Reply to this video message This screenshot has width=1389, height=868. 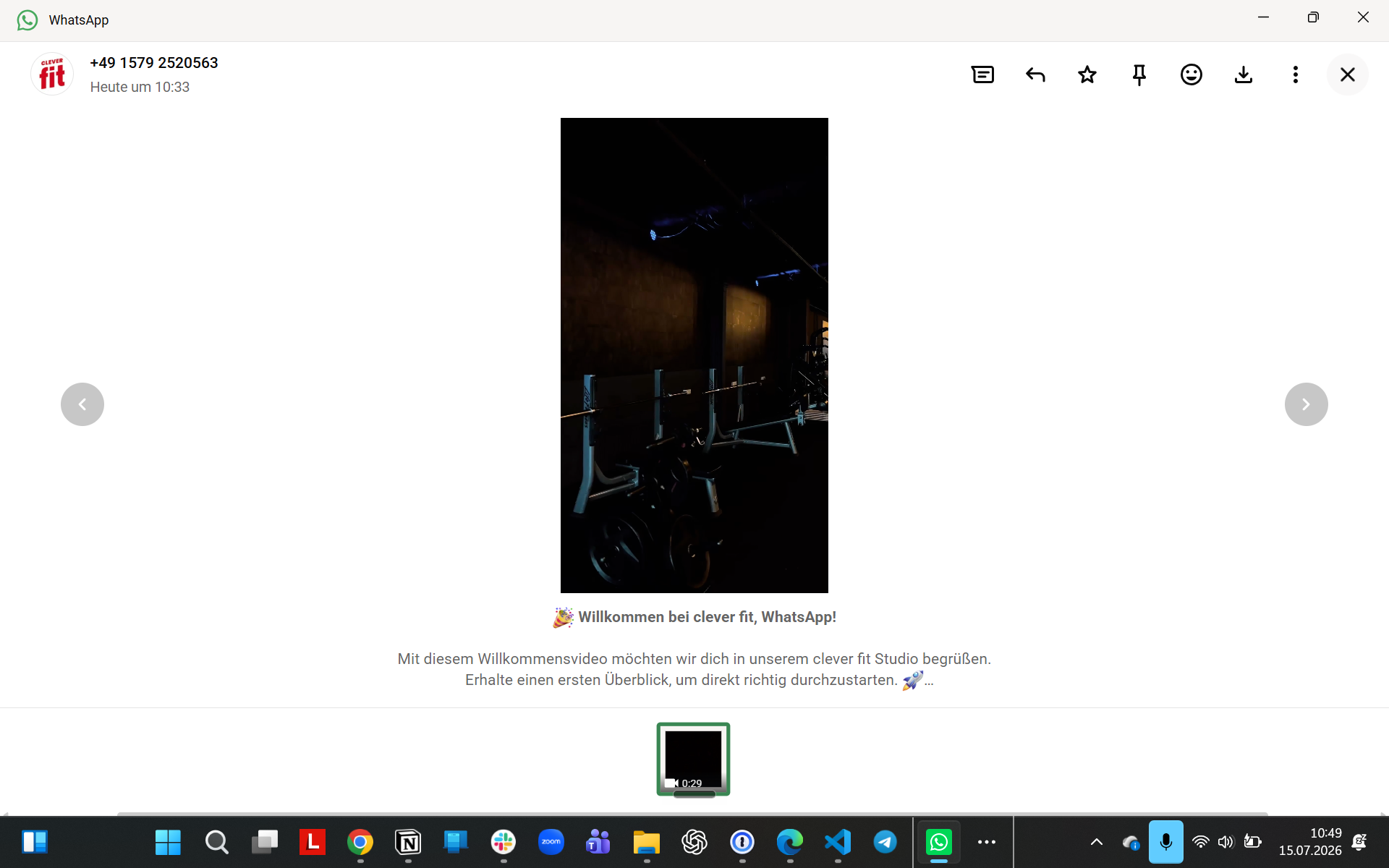[x=1035, y=75]
